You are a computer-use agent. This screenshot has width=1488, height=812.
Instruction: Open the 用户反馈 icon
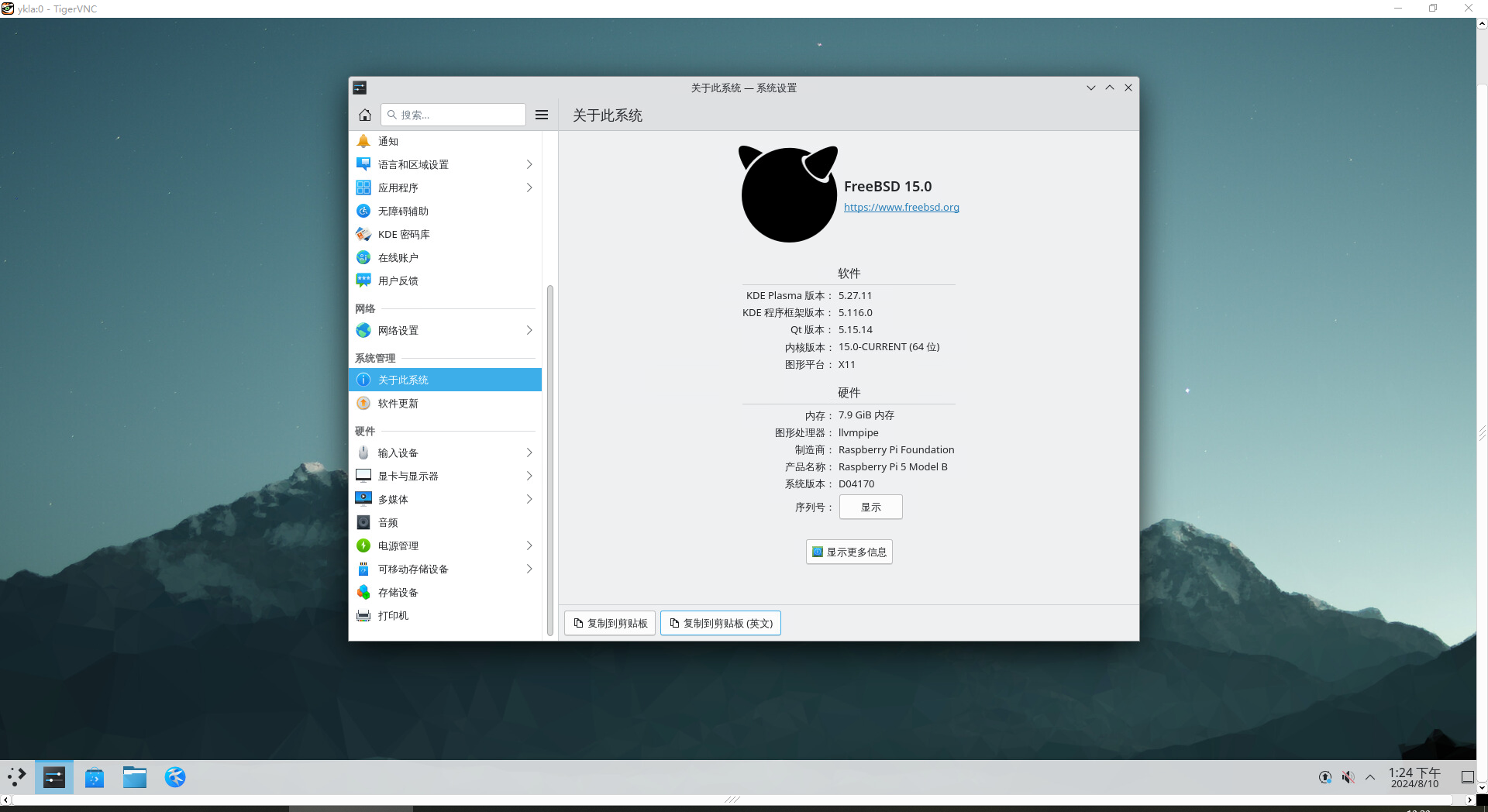(363, 280)
